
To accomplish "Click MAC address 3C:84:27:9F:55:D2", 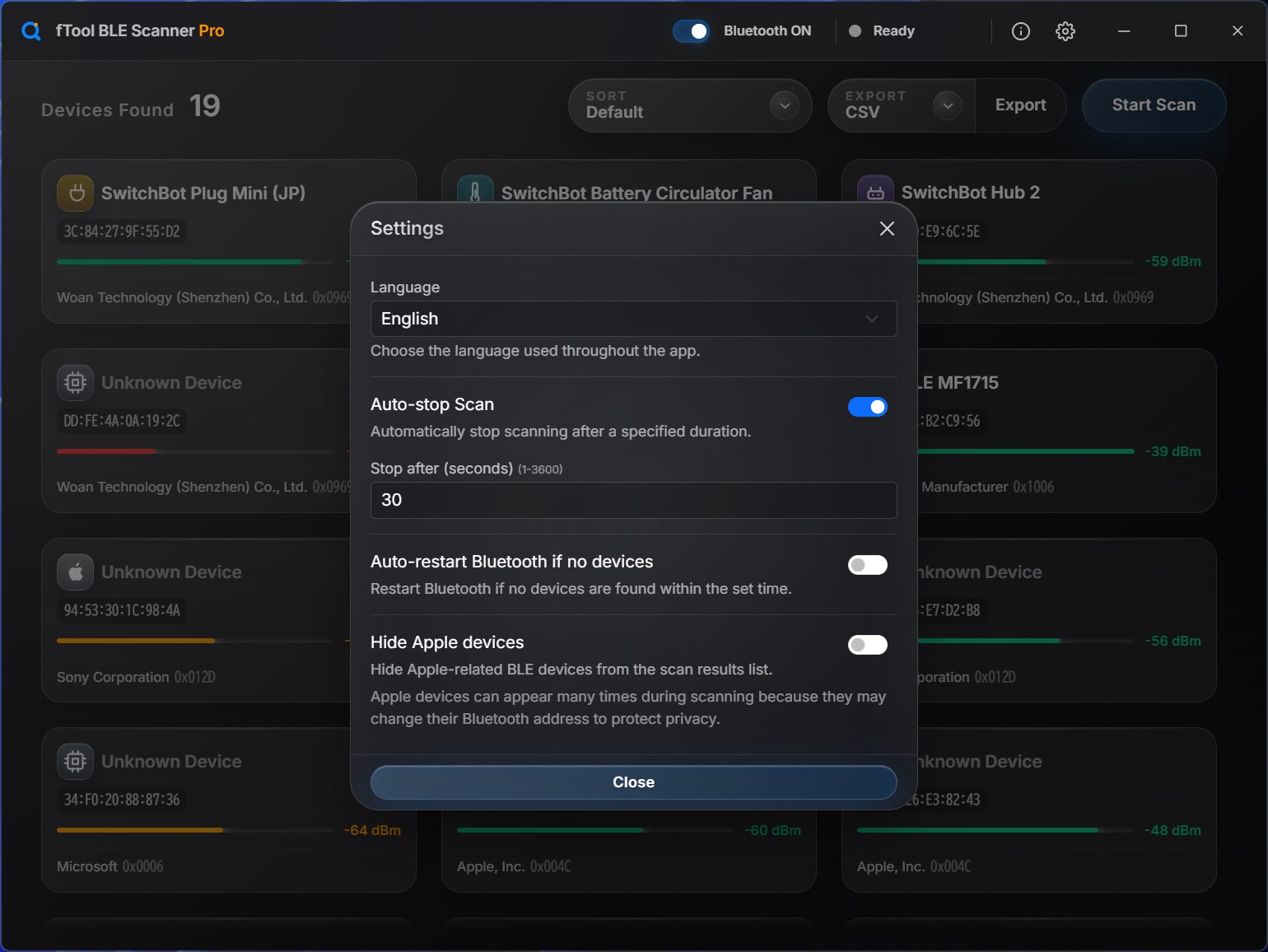I will pos(122,231).
